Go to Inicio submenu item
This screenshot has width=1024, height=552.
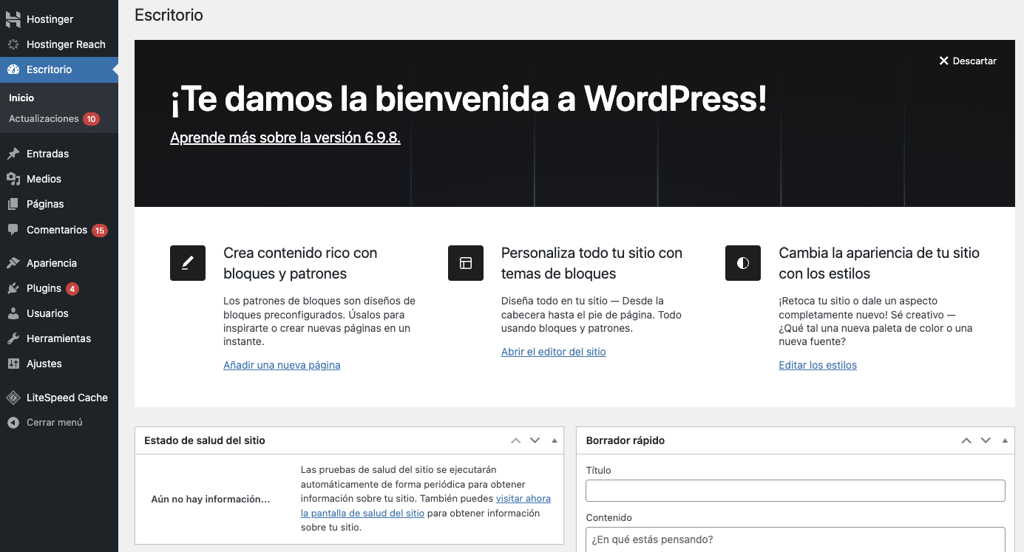[22, 97]
